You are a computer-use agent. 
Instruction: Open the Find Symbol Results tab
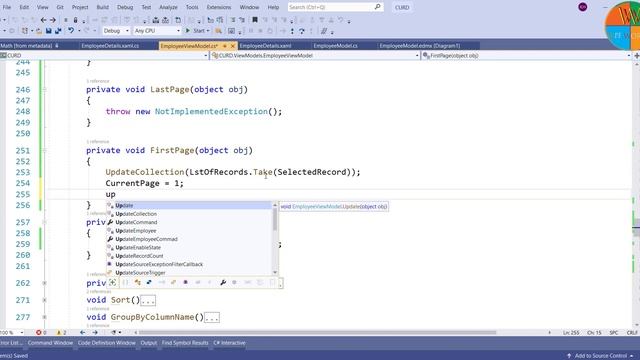(185, 343)
